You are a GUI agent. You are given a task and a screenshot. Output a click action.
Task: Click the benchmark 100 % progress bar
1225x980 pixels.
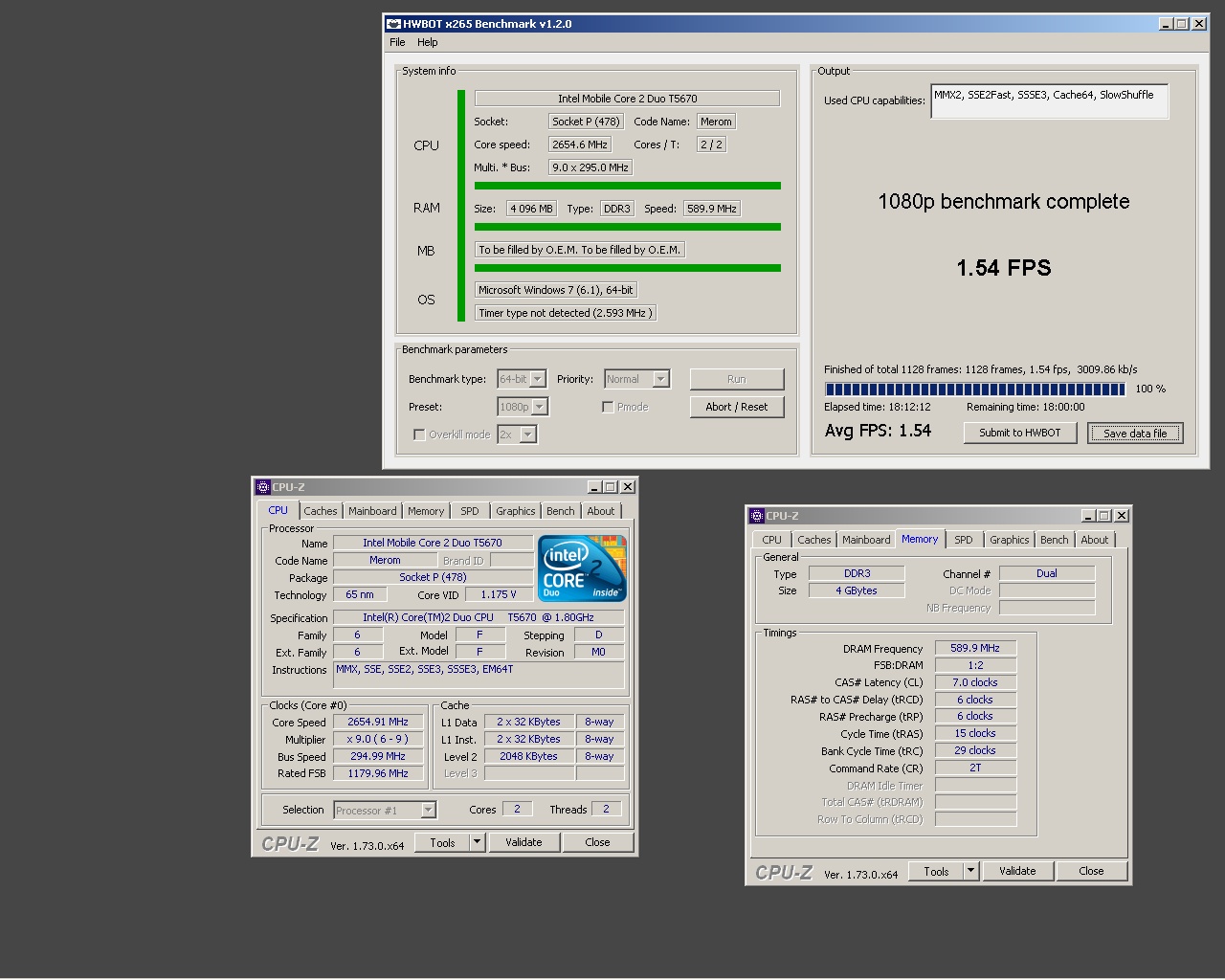tap(975, 390)
